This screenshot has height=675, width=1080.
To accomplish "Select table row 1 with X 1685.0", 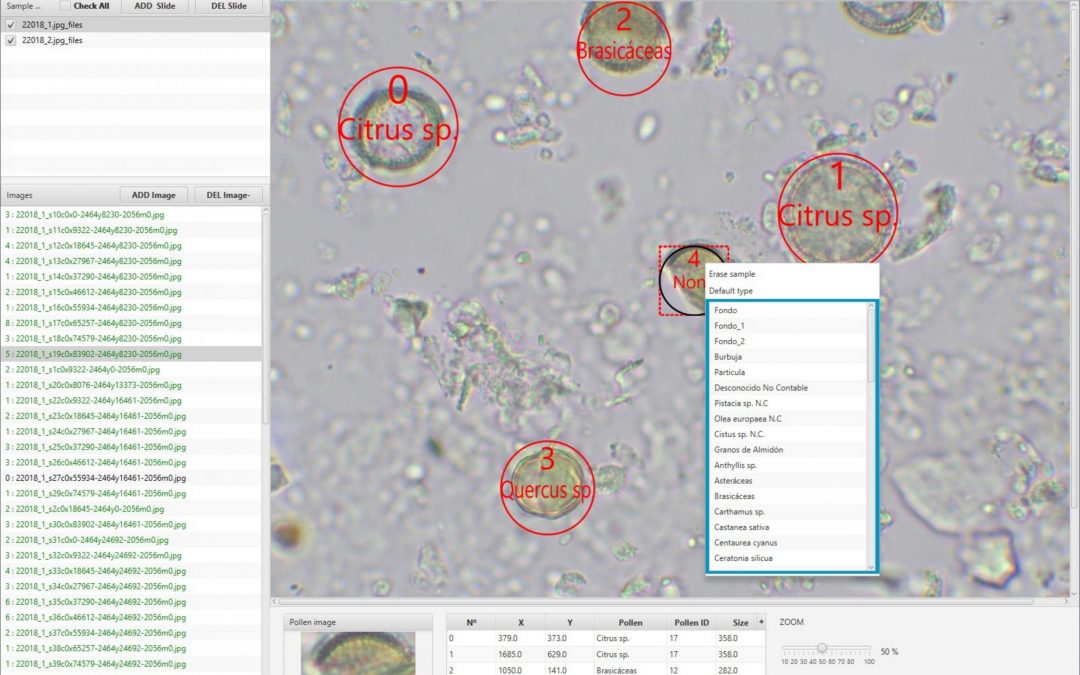I will [x=606, y=654].
